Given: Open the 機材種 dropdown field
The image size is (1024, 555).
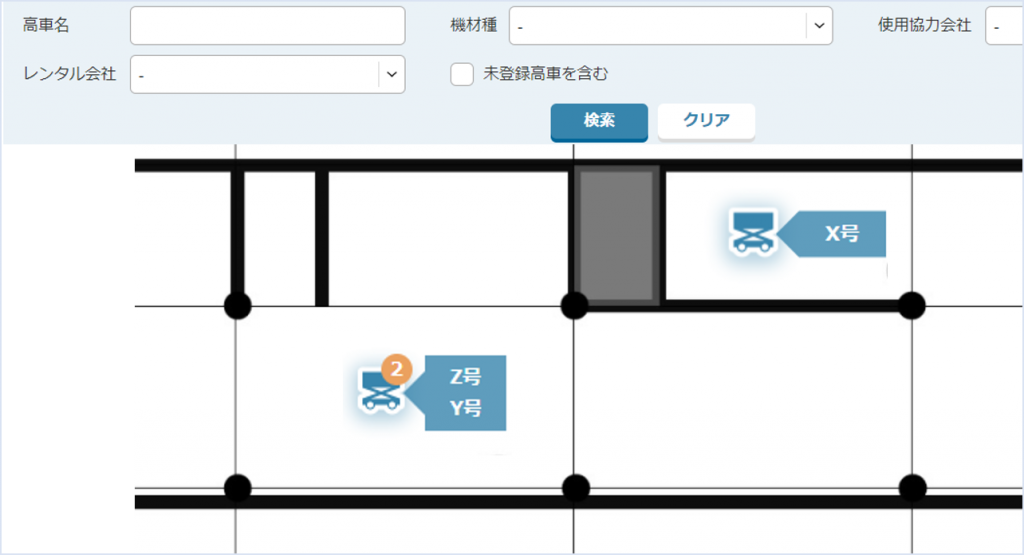Looking at the screenshot, I should [x=658, y=26].
